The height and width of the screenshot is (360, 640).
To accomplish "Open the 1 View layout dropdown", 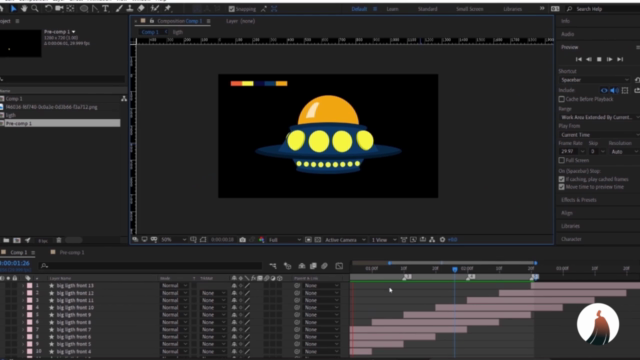I will [384, 240].
